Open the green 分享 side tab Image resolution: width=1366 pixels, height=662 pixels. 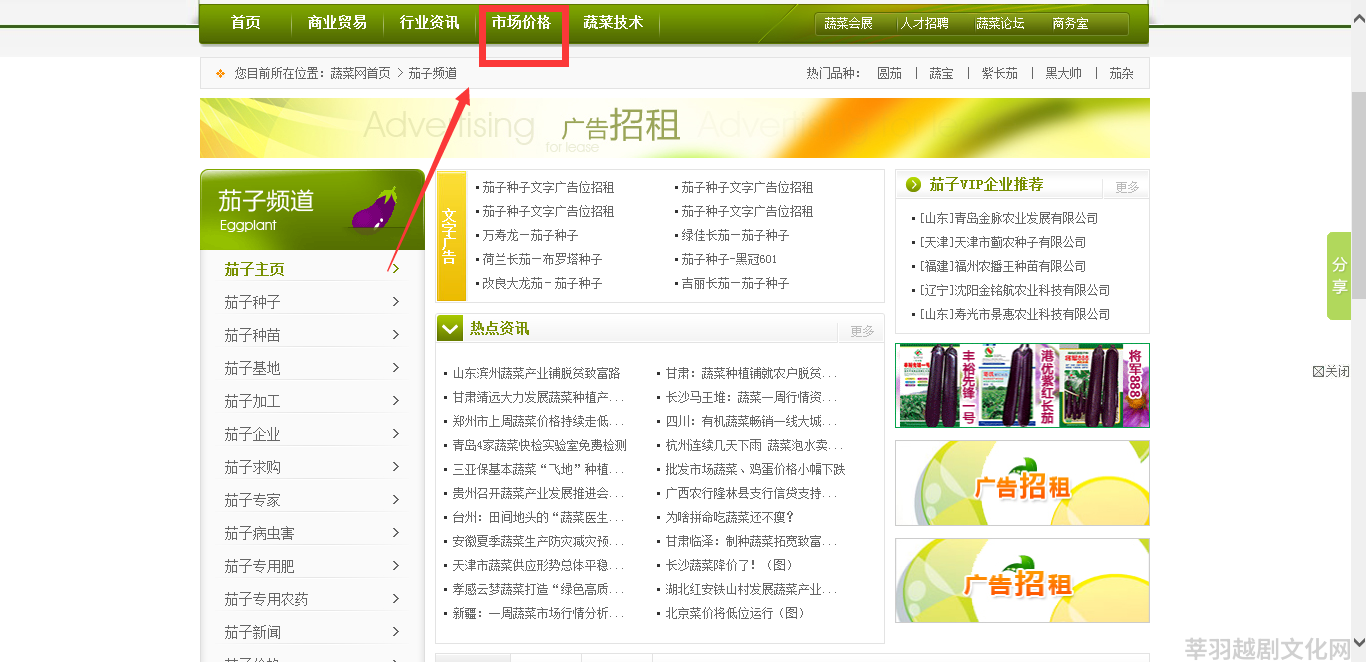pos(1339,276)
